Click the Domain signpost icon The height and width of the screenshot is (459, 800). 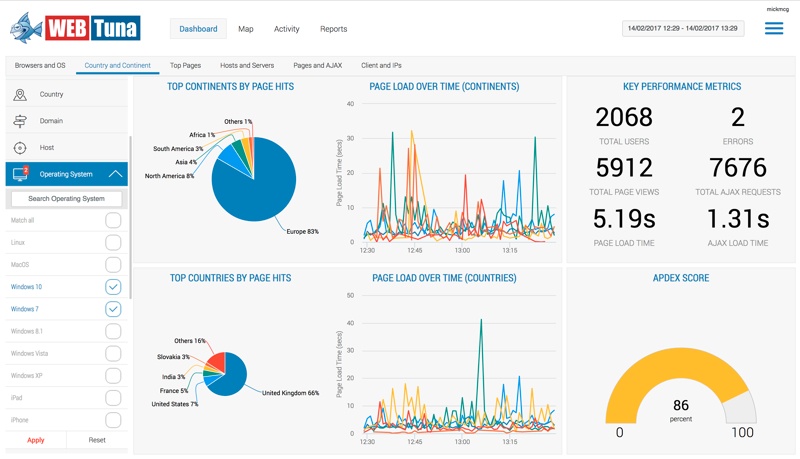click(20, 121)
